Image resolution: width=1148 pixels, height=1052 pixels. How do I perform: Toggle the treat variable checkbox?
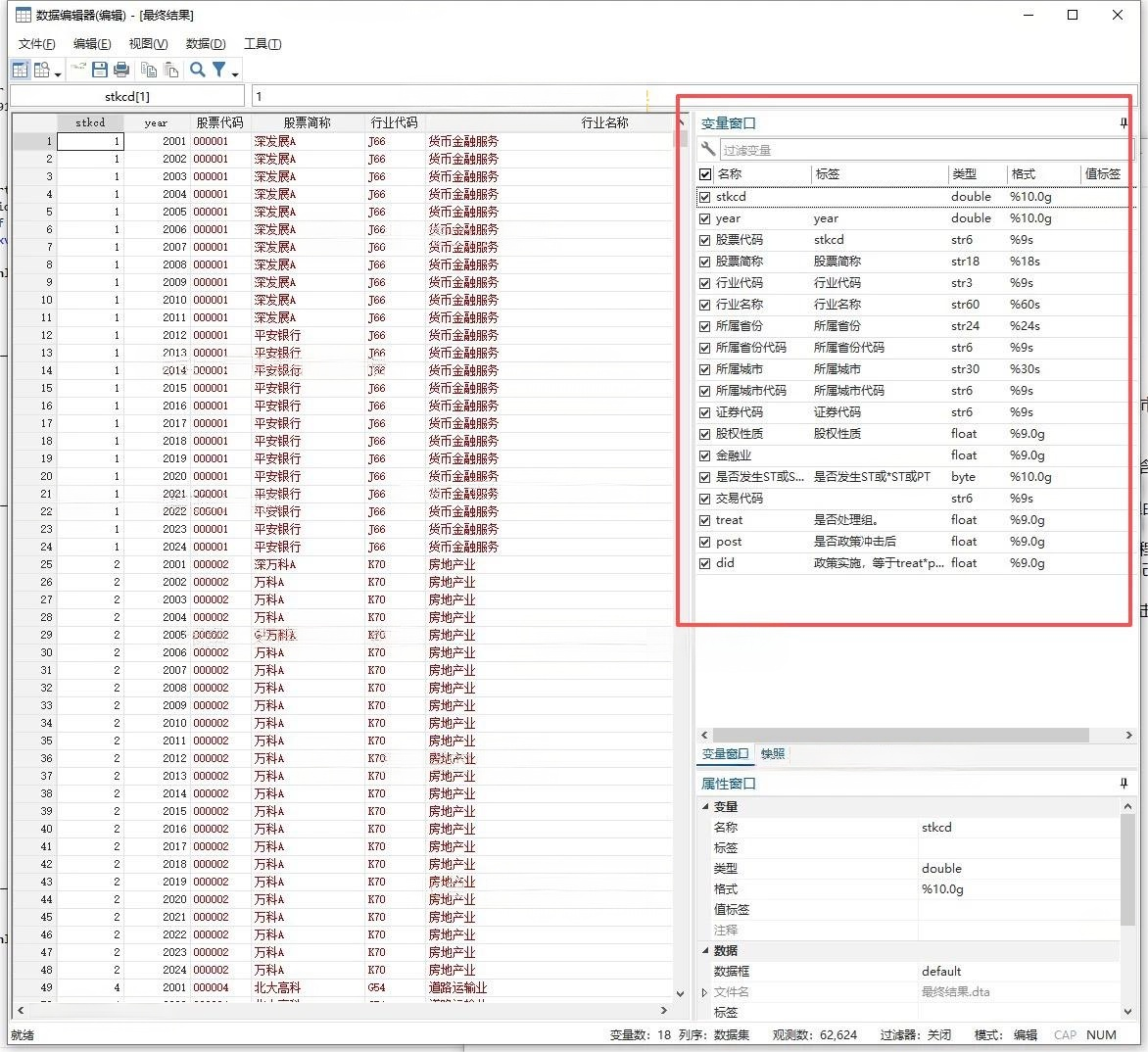pyautogui.click(x=705, y=520)
